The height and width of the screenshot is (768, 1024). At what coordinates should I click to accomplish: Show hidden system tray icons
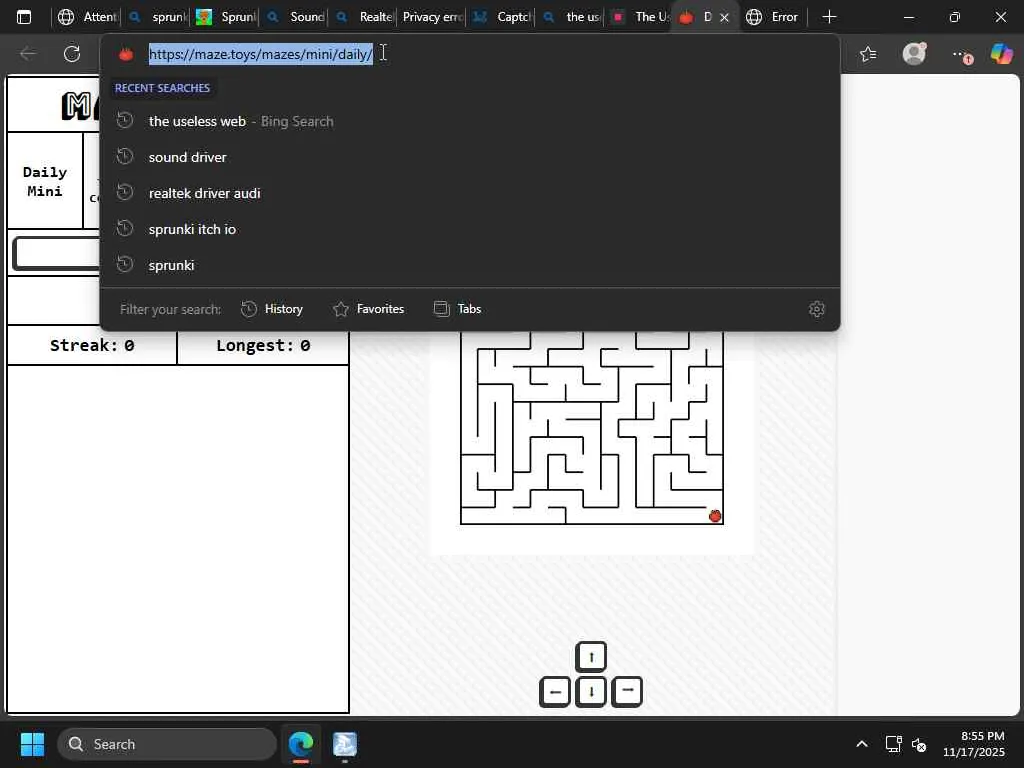[862, 744]
